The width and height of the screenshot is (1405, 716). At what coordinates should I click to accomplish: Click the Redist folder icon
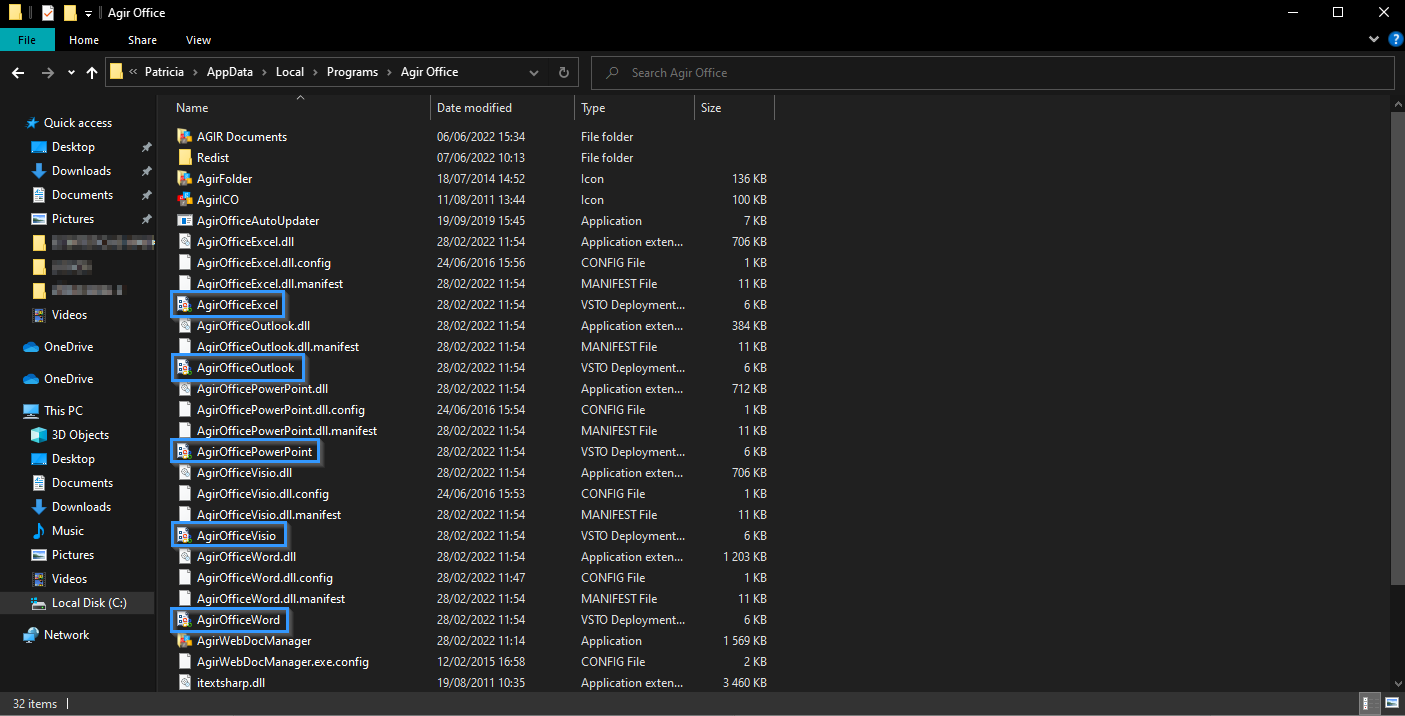[184, 158]
